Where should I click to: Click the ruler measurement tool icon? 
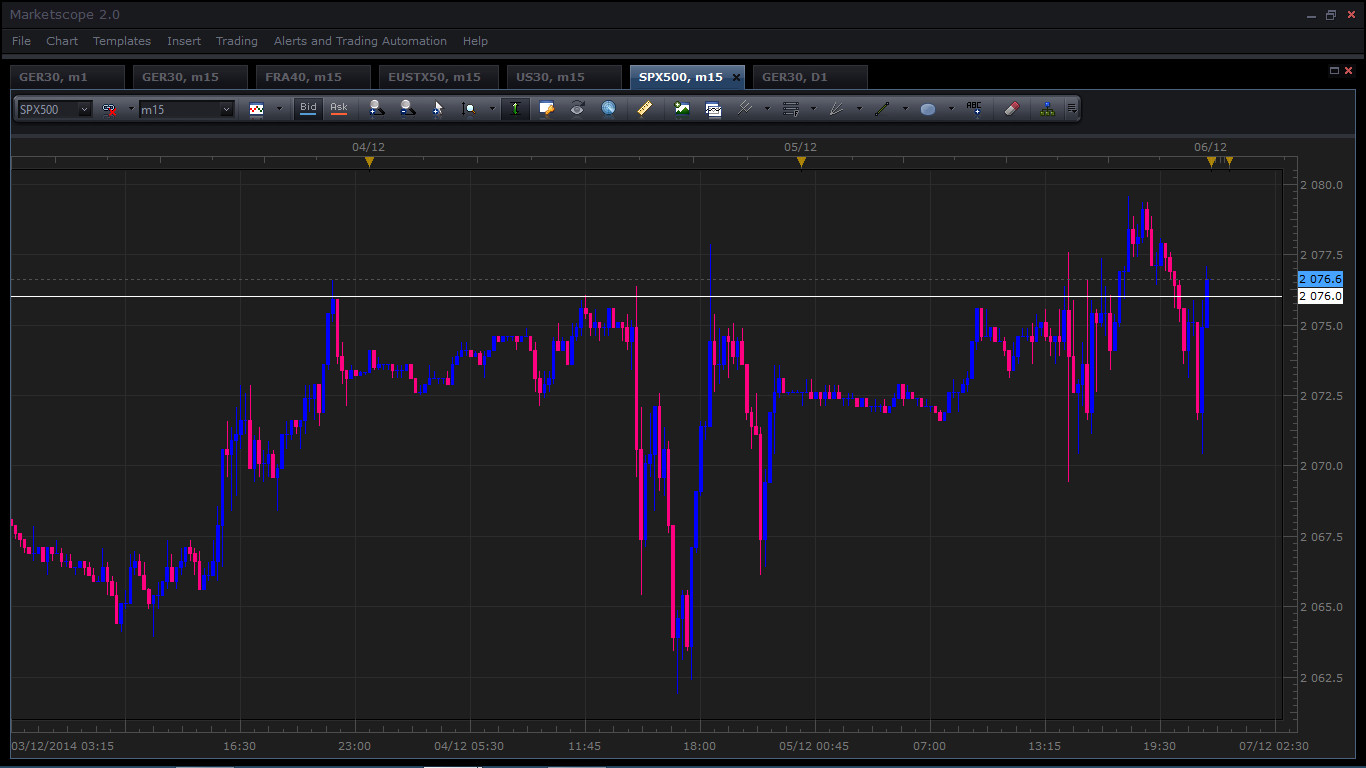(645, 109)
